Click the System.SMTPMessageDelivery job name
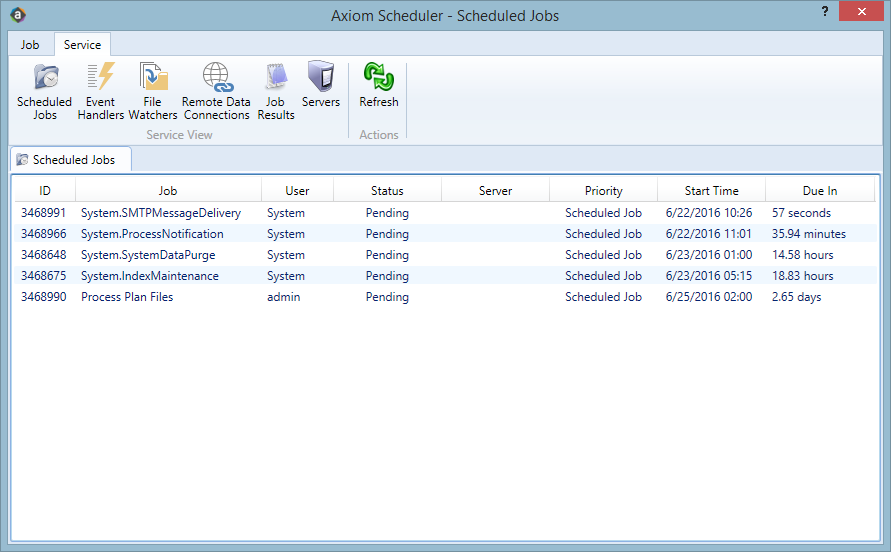 [161, 213]
